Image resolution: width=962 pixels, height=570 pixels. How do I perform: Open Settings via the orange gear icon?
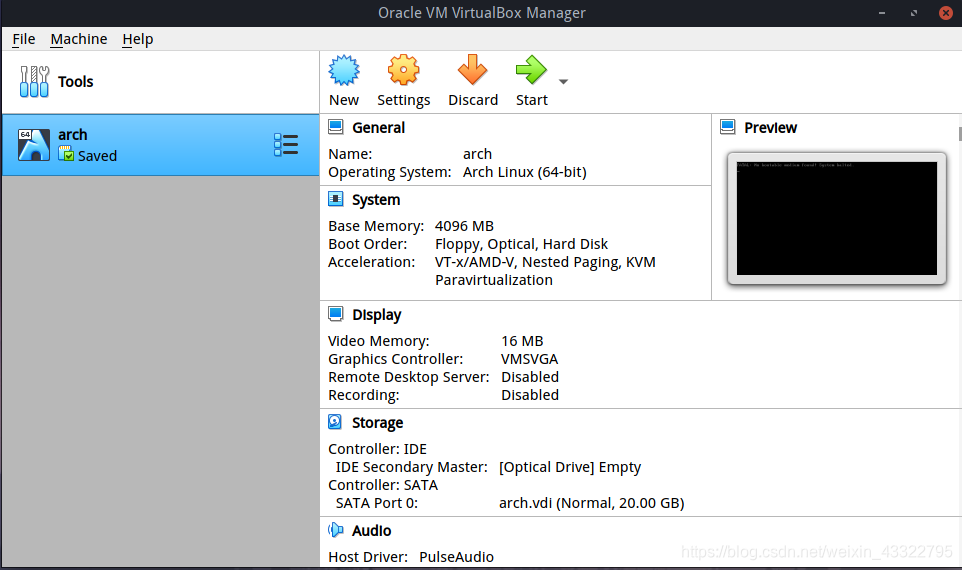point(403,70)
